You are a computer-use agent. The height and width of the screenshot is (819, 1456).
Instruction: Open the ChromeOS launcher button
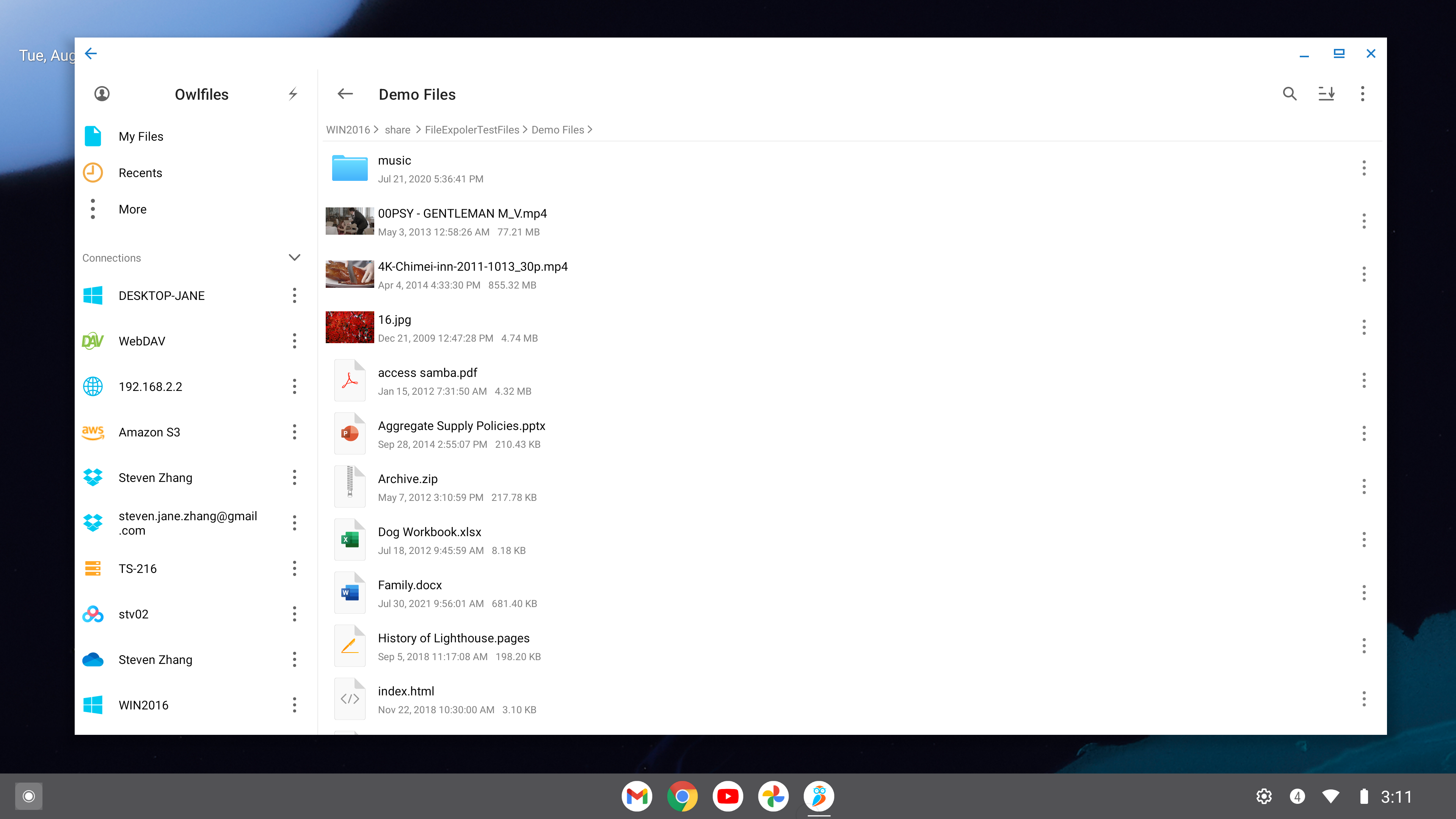tap(29, 796)
